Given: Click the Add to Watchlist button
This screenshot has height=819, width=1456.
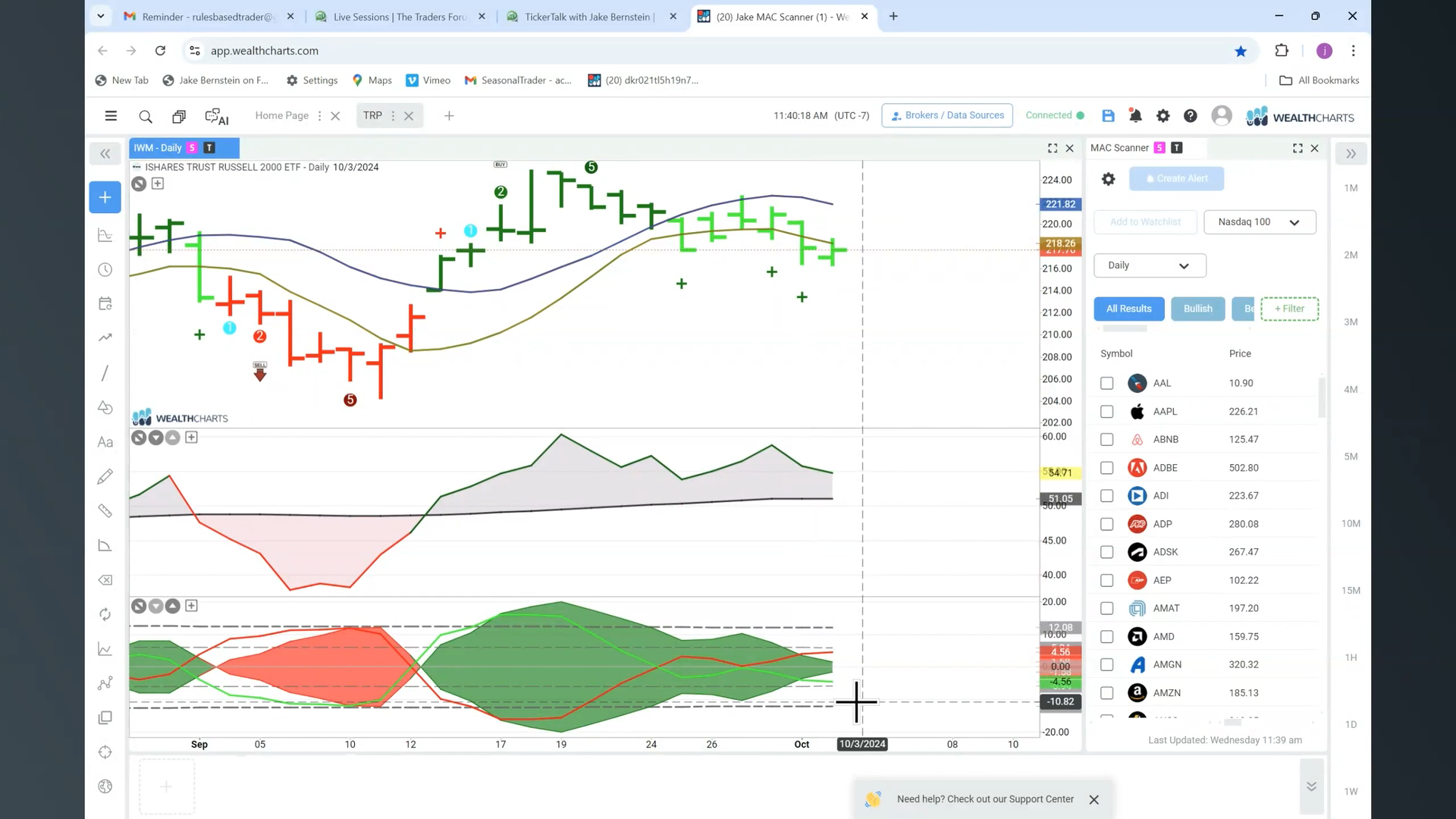Looking at the screenshot, I should click(1145, 222).
